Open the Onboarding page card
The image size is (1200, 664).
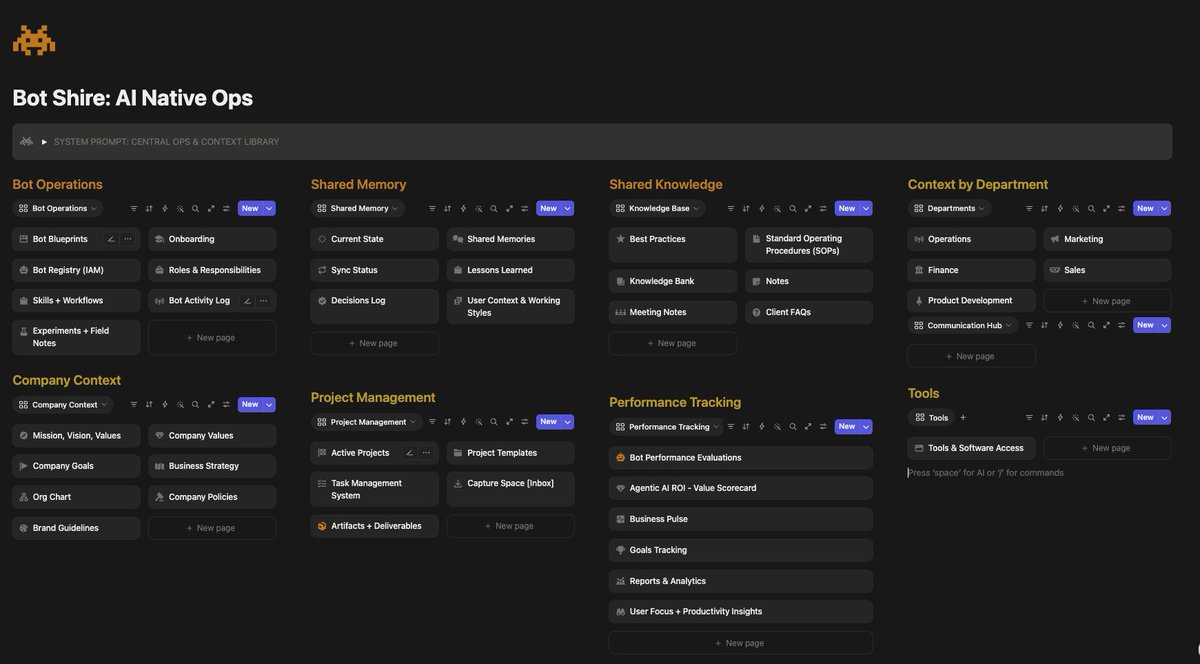coord(212,239)
